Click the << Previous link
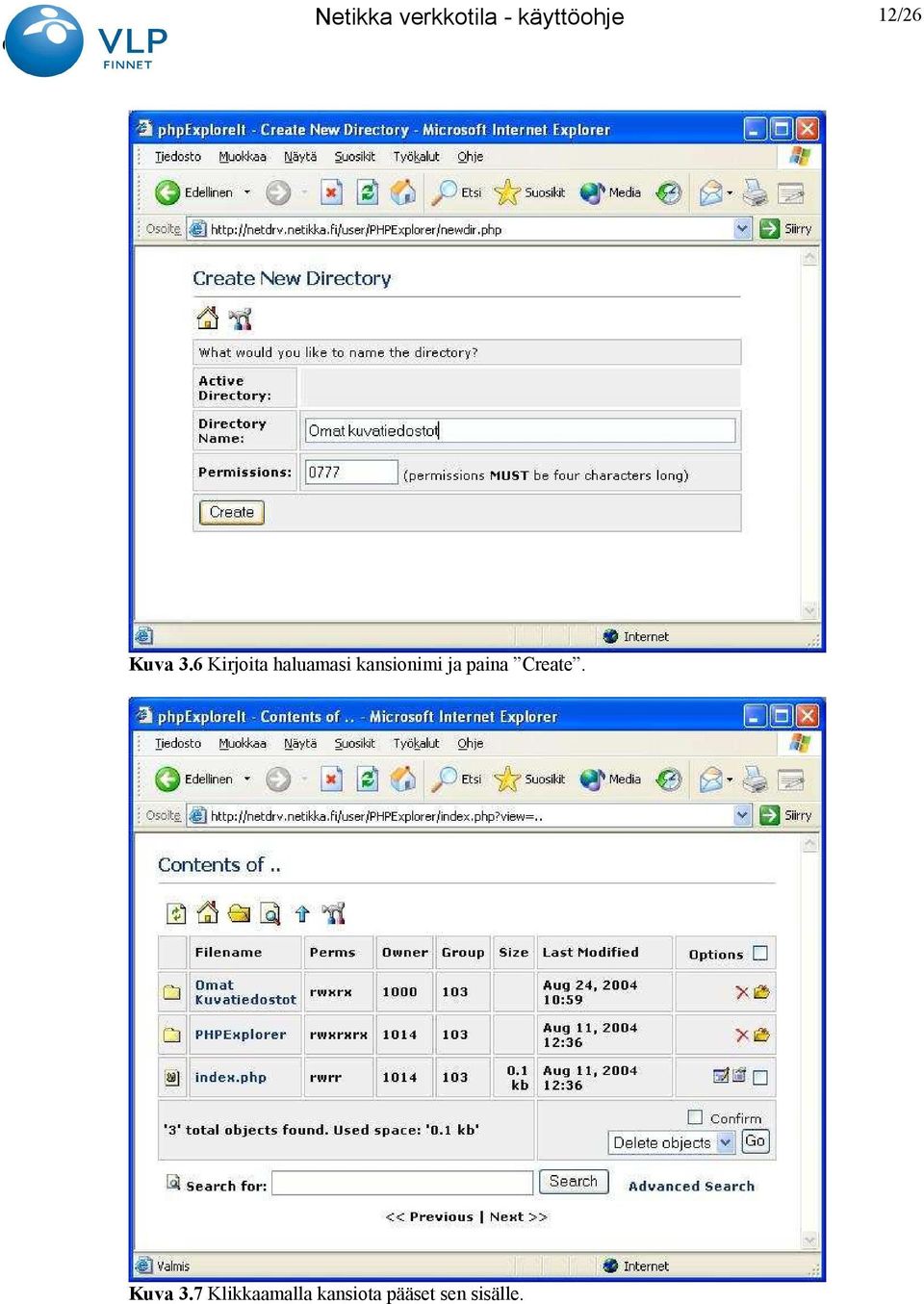 pyautogui.click(x=429, y=1216)
